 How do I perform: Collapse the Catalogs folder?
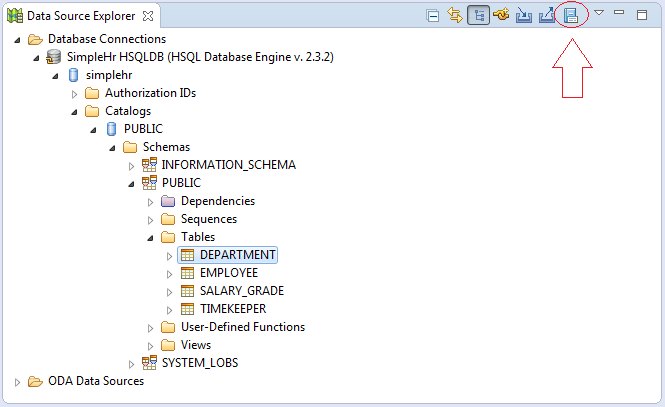(74, 112)
